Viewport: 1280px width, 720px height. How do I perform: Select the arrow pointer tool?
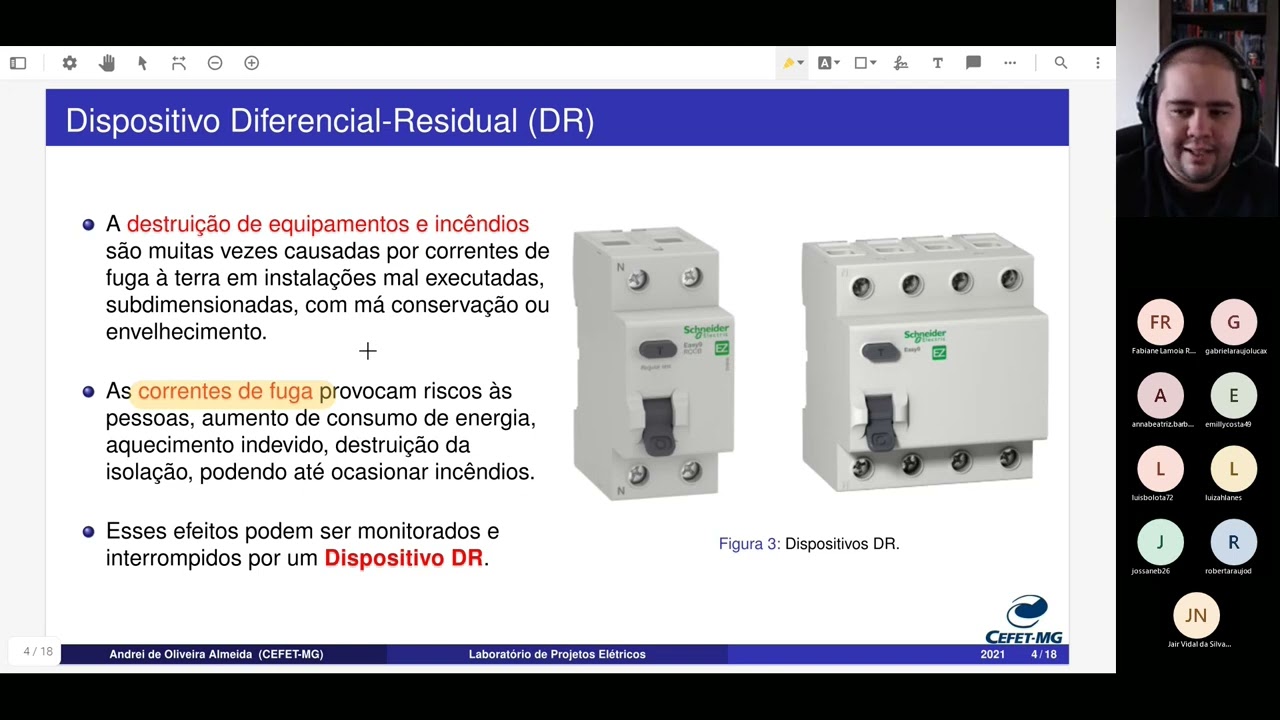142,63
